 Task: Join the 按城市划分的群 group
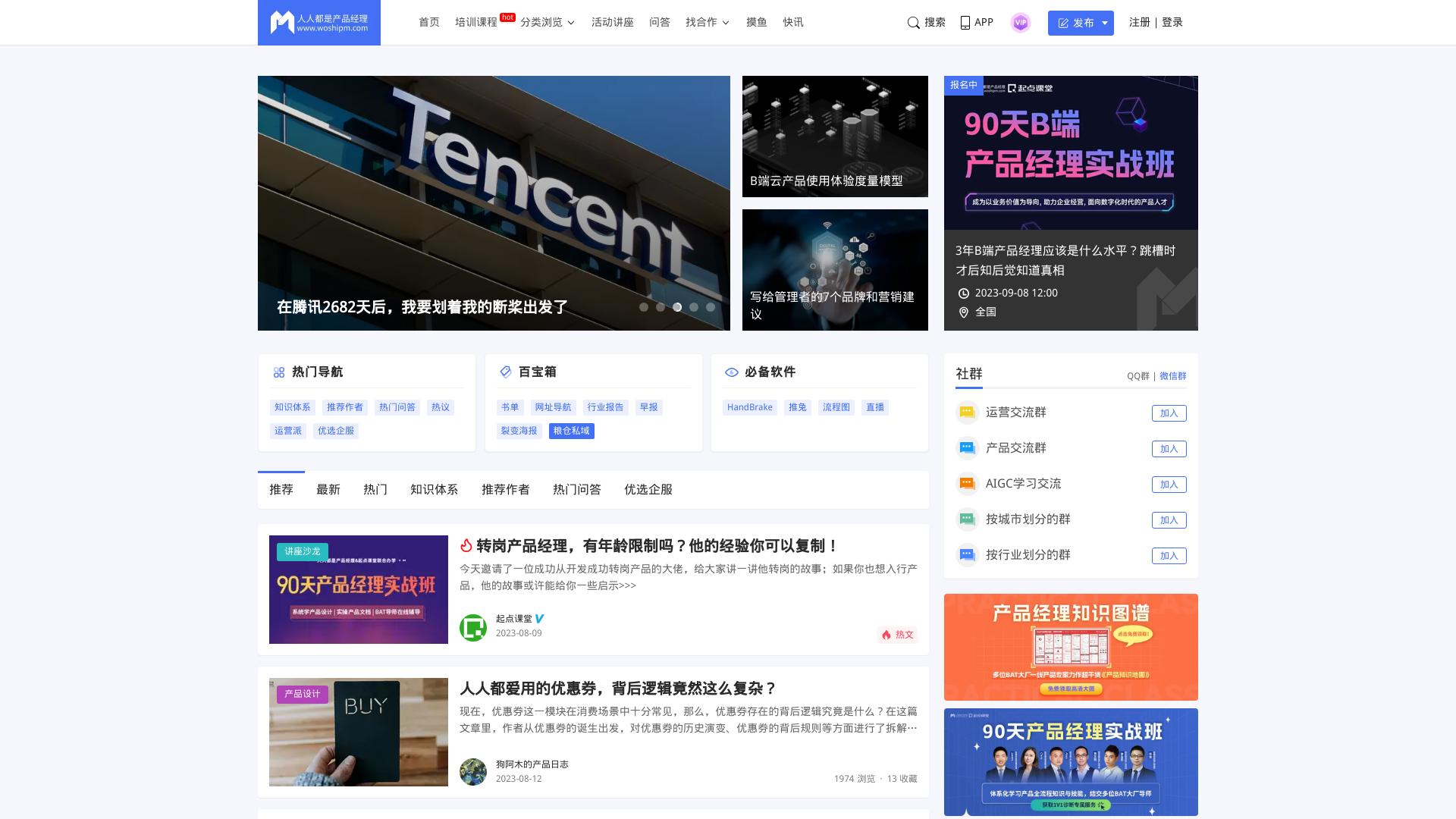[1169, 520]
